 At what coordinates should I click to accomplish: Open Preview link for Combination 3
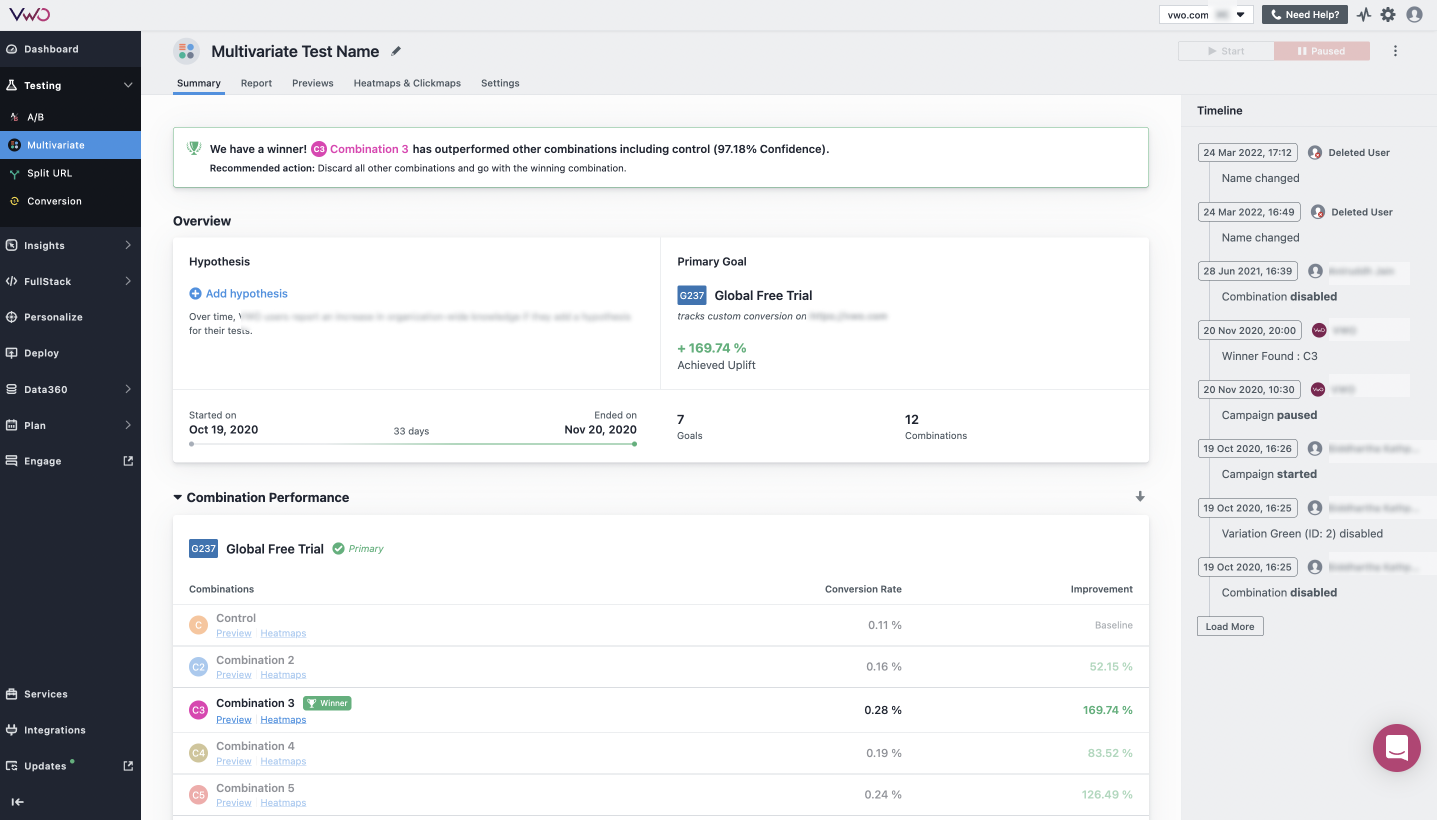point(234,720)
